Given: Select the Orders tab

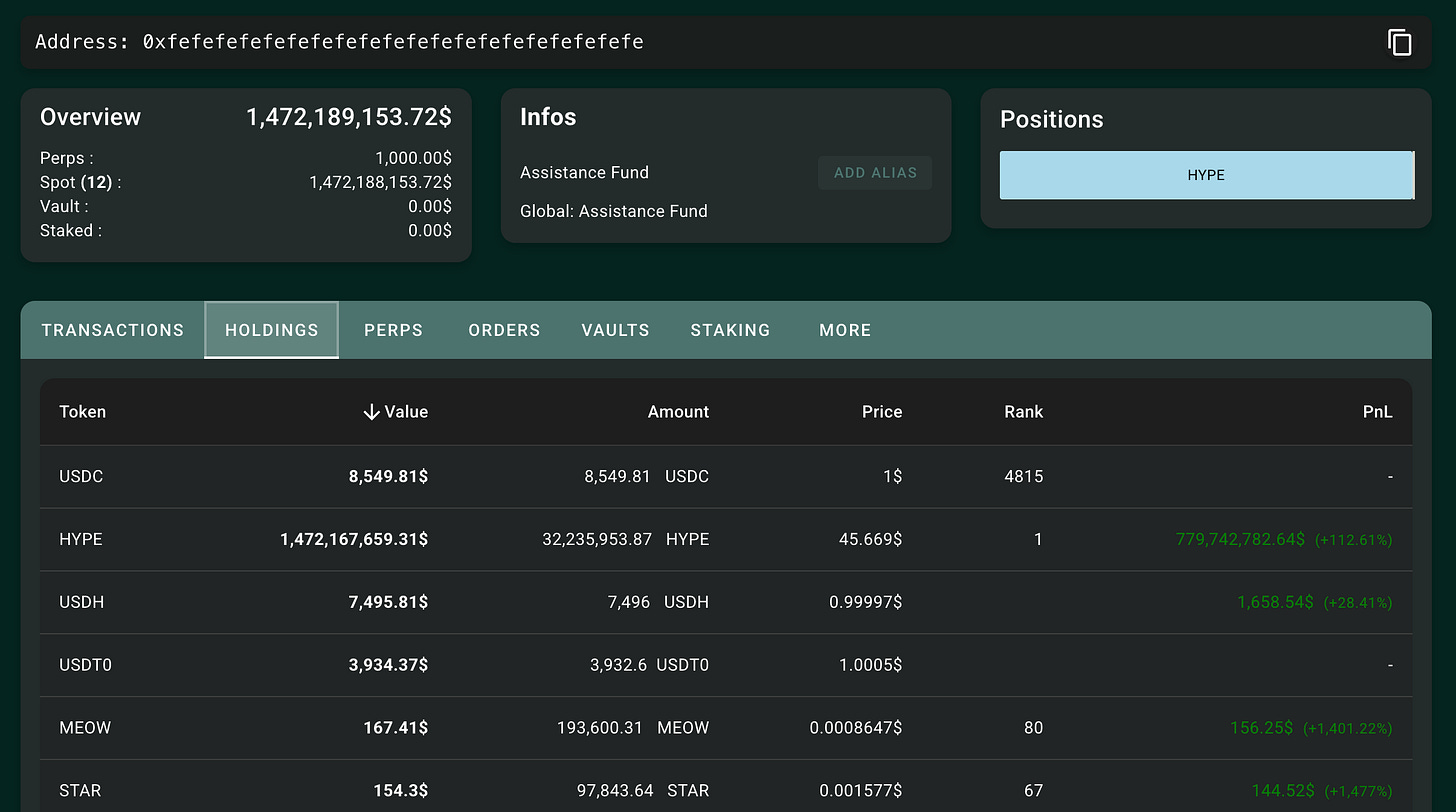Looking at the screenshot, I should click(504, 330).
